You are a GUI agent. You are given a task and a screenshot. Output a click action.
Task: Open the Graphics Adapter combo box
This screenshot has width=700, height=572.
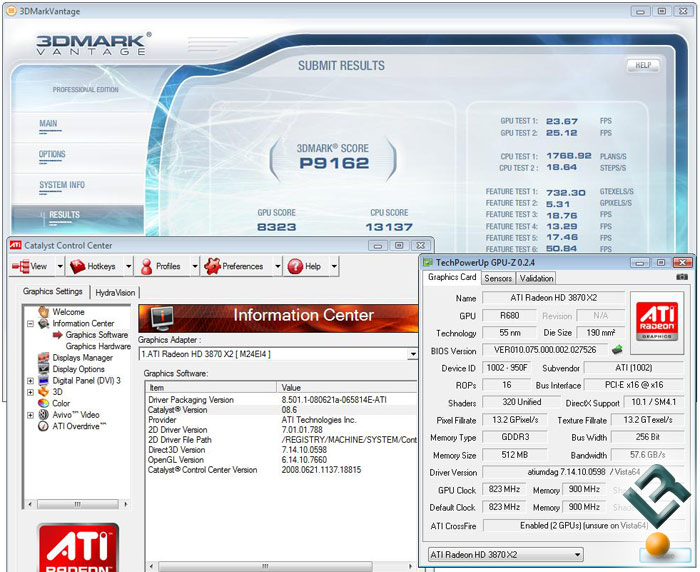[x=278, y=354]
